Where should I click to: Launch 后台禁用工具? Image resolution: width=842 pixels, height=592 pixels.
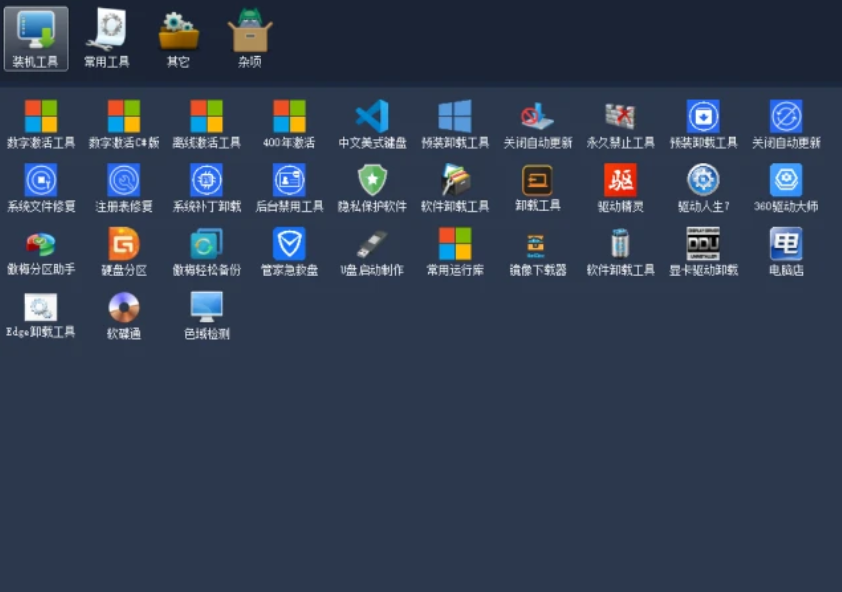point(289,188)
